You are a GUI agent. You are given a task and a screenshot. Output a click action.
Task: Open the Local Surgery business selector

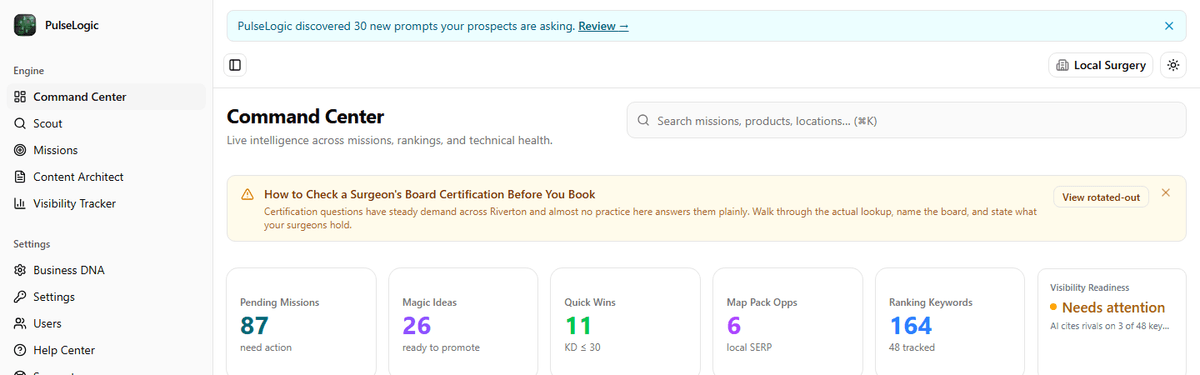[x=1101, y=65]
